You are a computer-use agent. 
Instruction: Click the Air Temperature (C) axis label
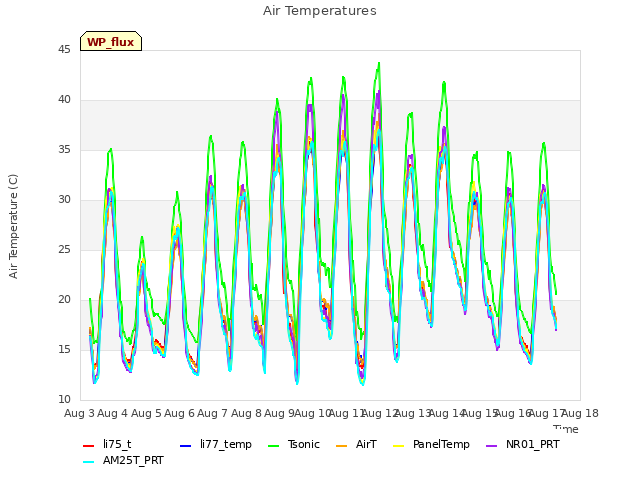coord(13,227)
